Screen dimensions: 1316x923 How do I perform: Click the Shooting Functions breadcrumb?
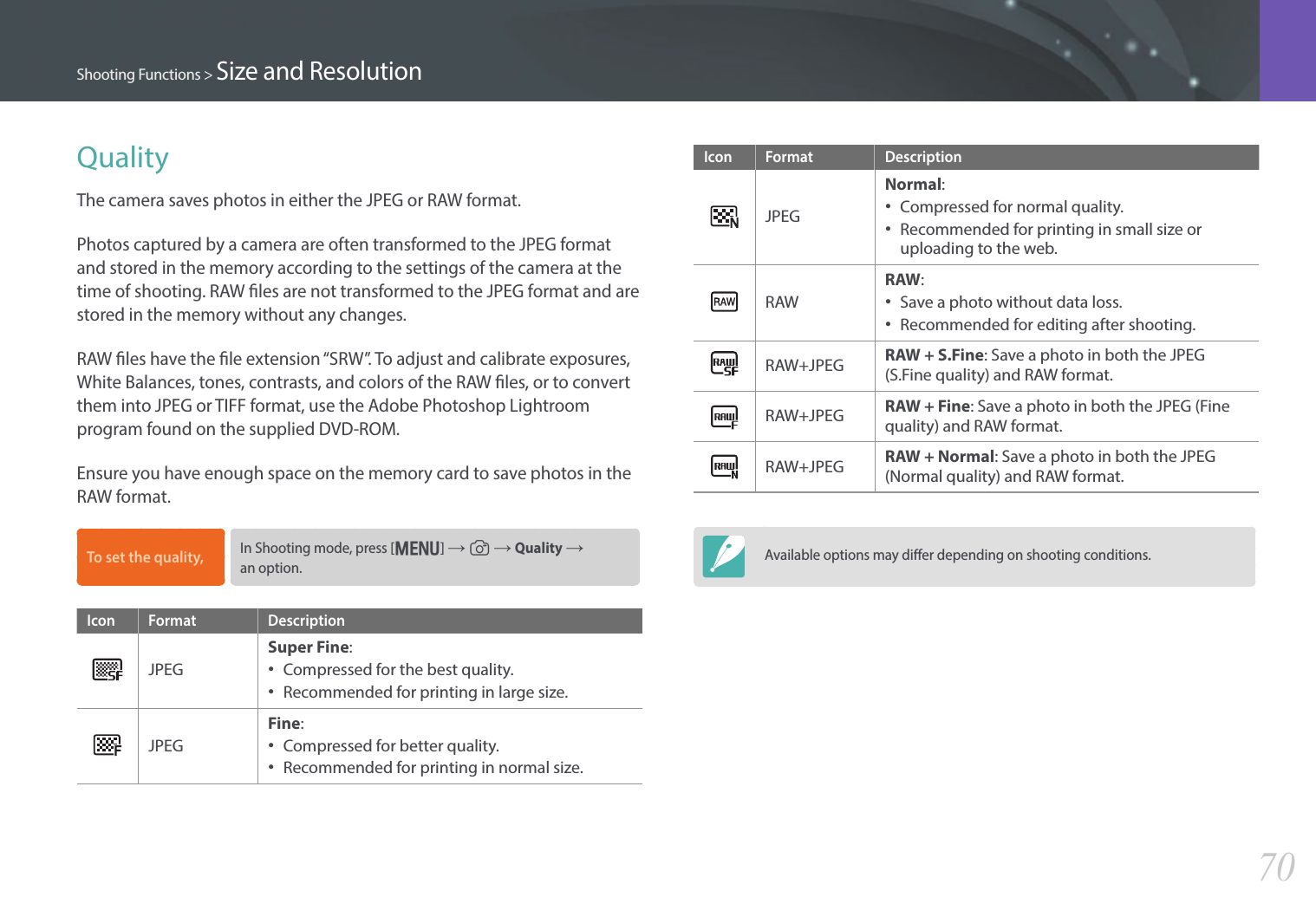coord(139,75)
